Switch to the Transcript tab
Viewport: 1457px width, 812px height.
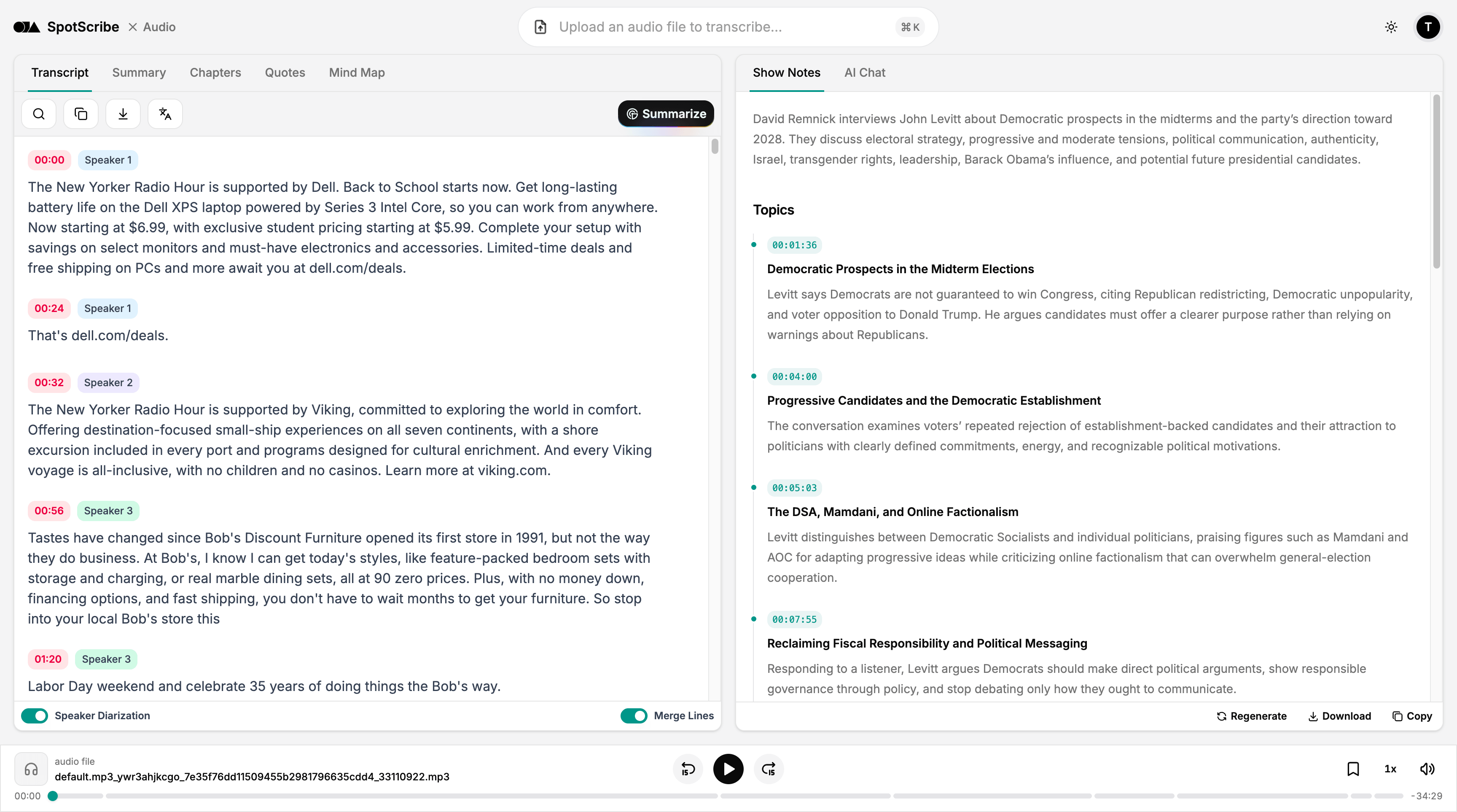click(x=60, y=73)
